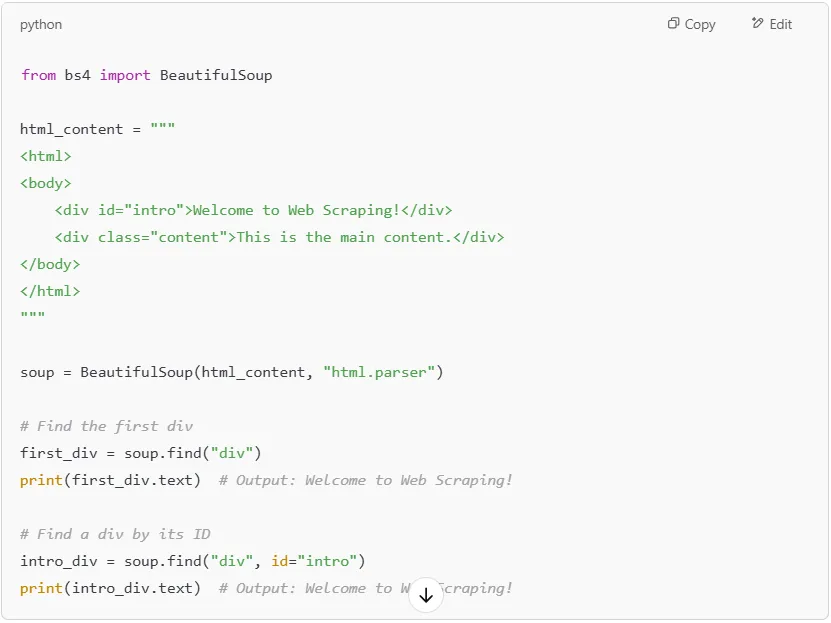Click the div with class="content" line

pos(279,237)
